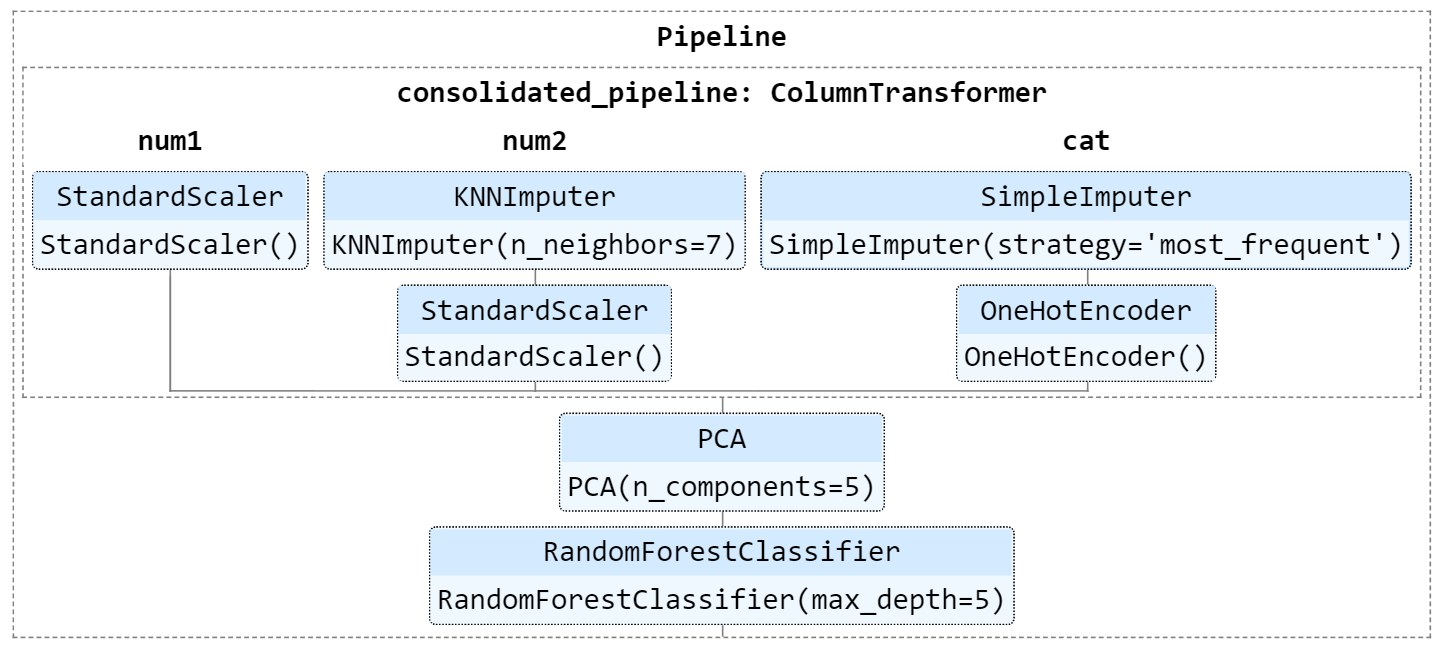Expand the OneHotEncoder estimator header
The height and width of the screenshot is (647, 1441).
point(1086,310)
